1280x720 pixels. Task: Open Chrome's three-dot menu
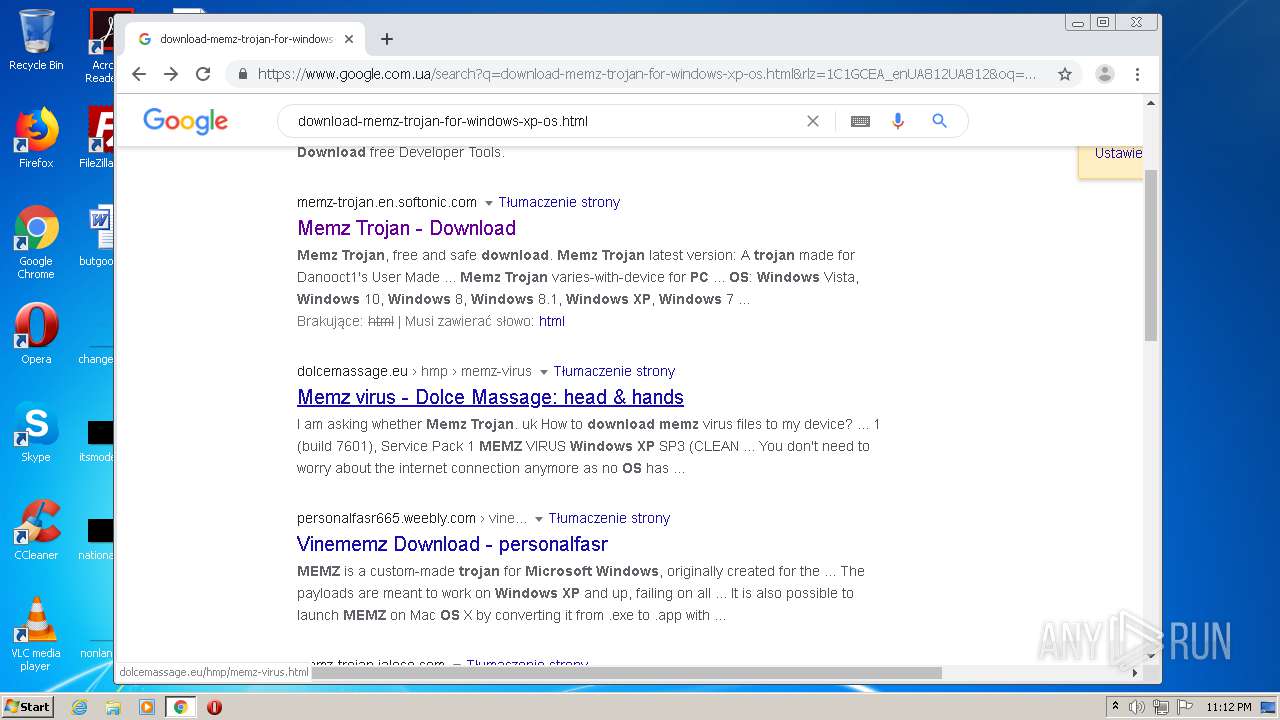tap(1137, 74)
